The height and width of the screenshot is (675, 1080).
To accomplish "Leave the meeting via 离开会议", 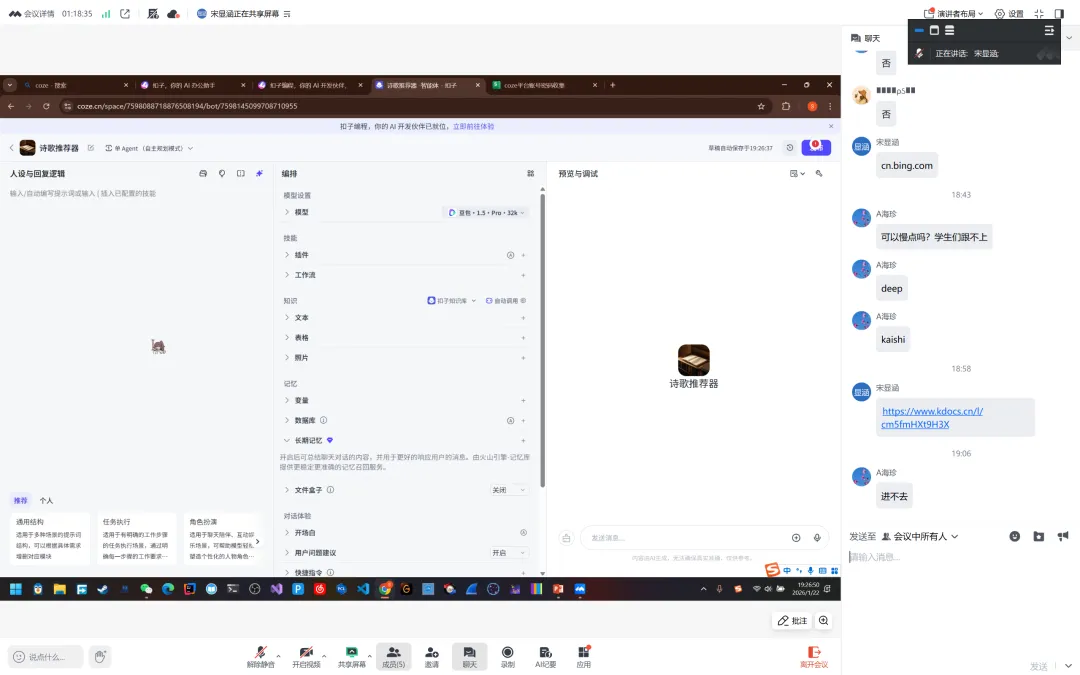I will pyautogui.click(x=813, y=656).
